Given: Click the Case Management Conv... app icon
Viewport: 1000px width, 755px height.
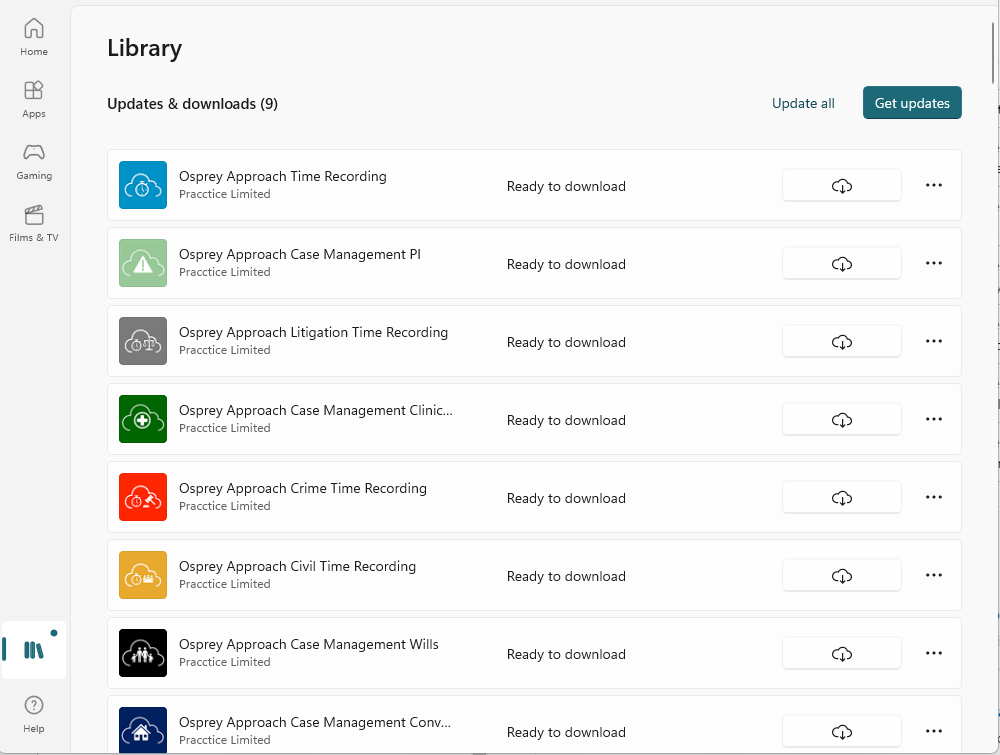Looking at the screenshot, I should (x=143, y=730).
